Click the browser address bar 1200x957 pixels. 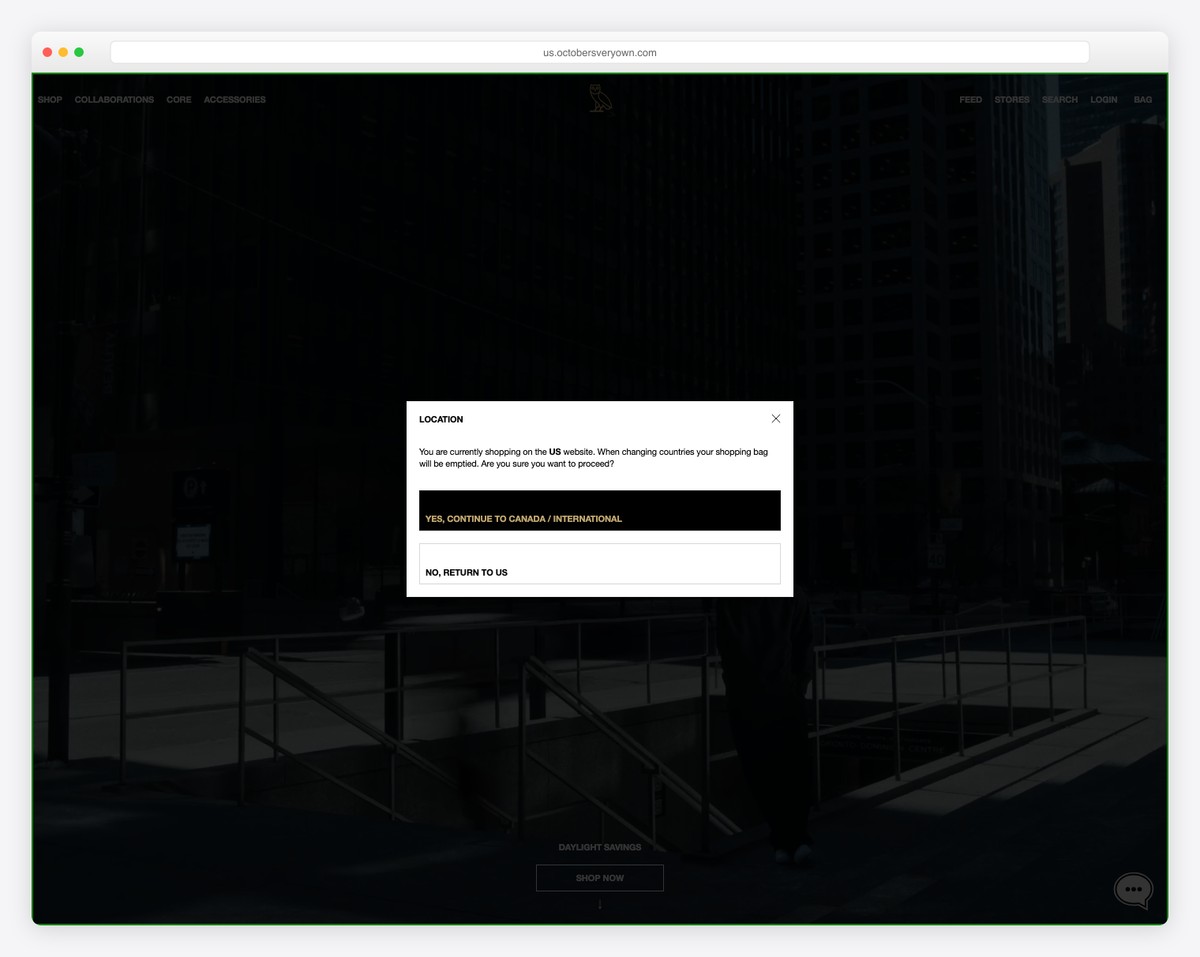(599, 51)
